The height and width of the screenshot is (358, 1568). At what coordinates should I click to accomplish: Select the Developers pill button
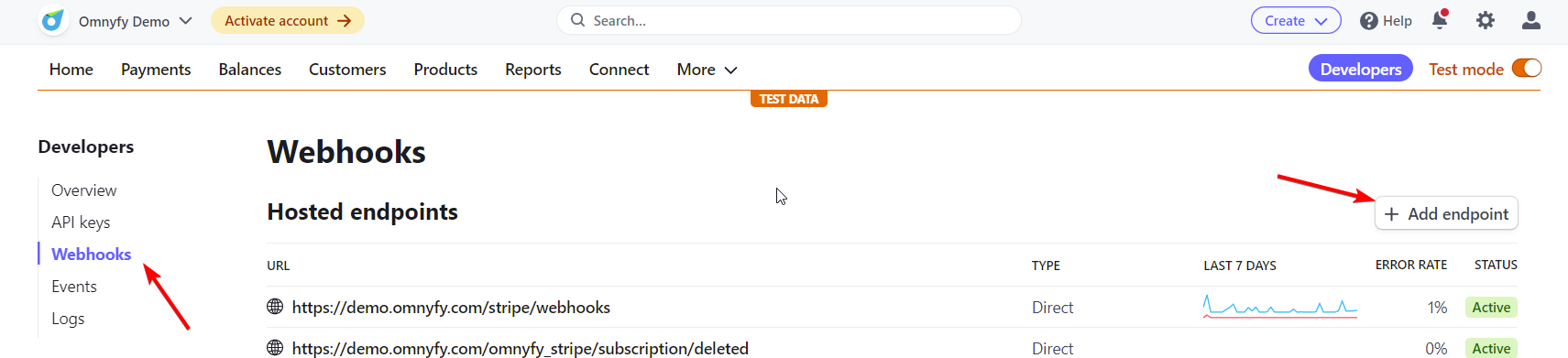[x=1361, y=69]
